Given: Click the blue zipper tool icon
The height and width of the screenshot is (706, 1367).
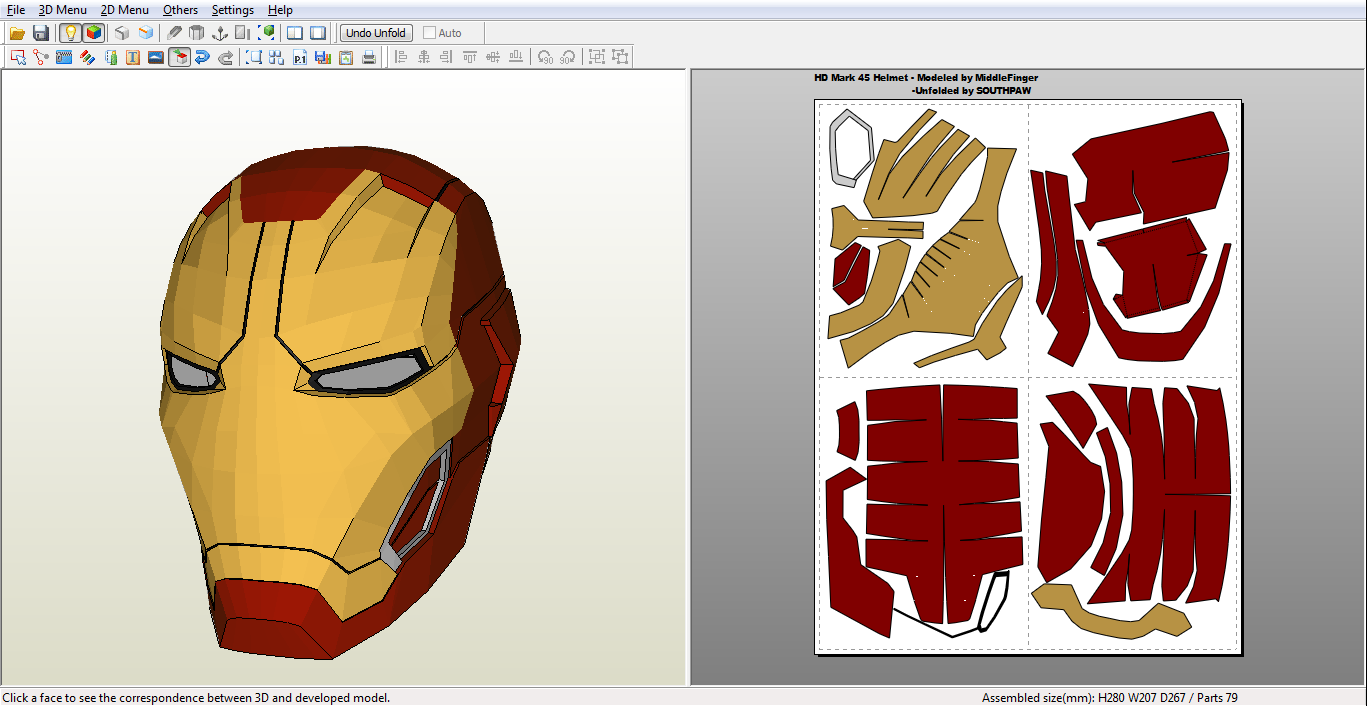Looking at the screenshot, I should click(x=64, y=57).
